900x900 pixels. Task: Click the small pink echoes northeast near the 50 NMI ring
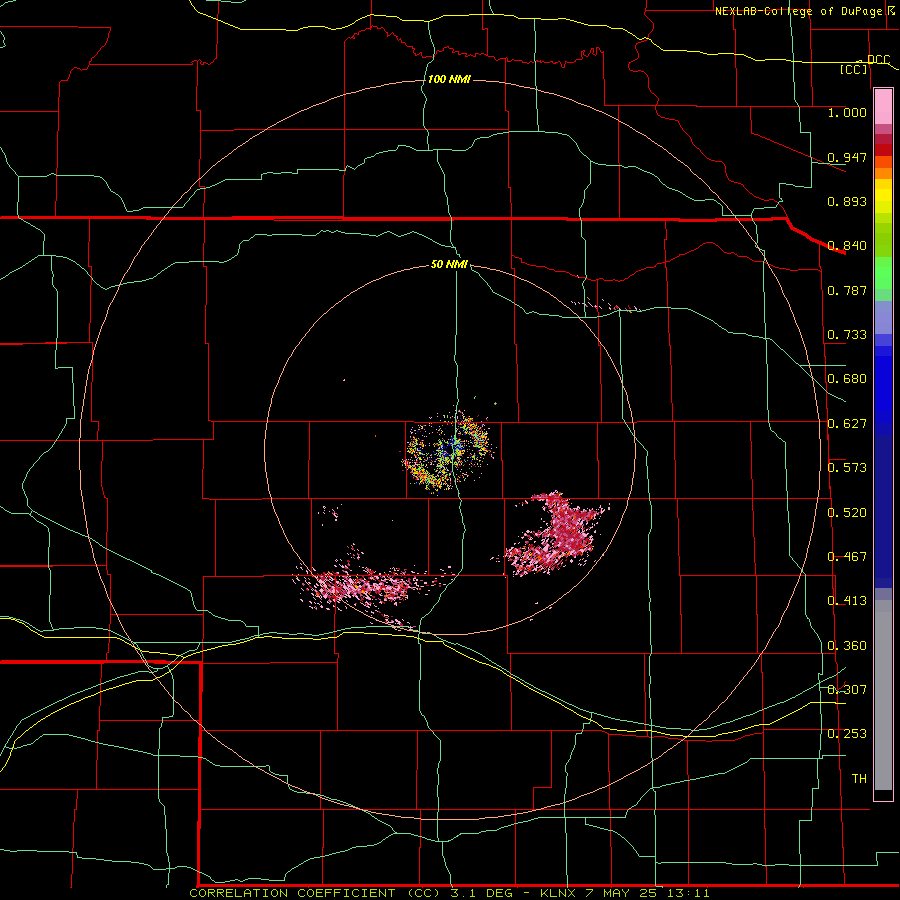606,306
